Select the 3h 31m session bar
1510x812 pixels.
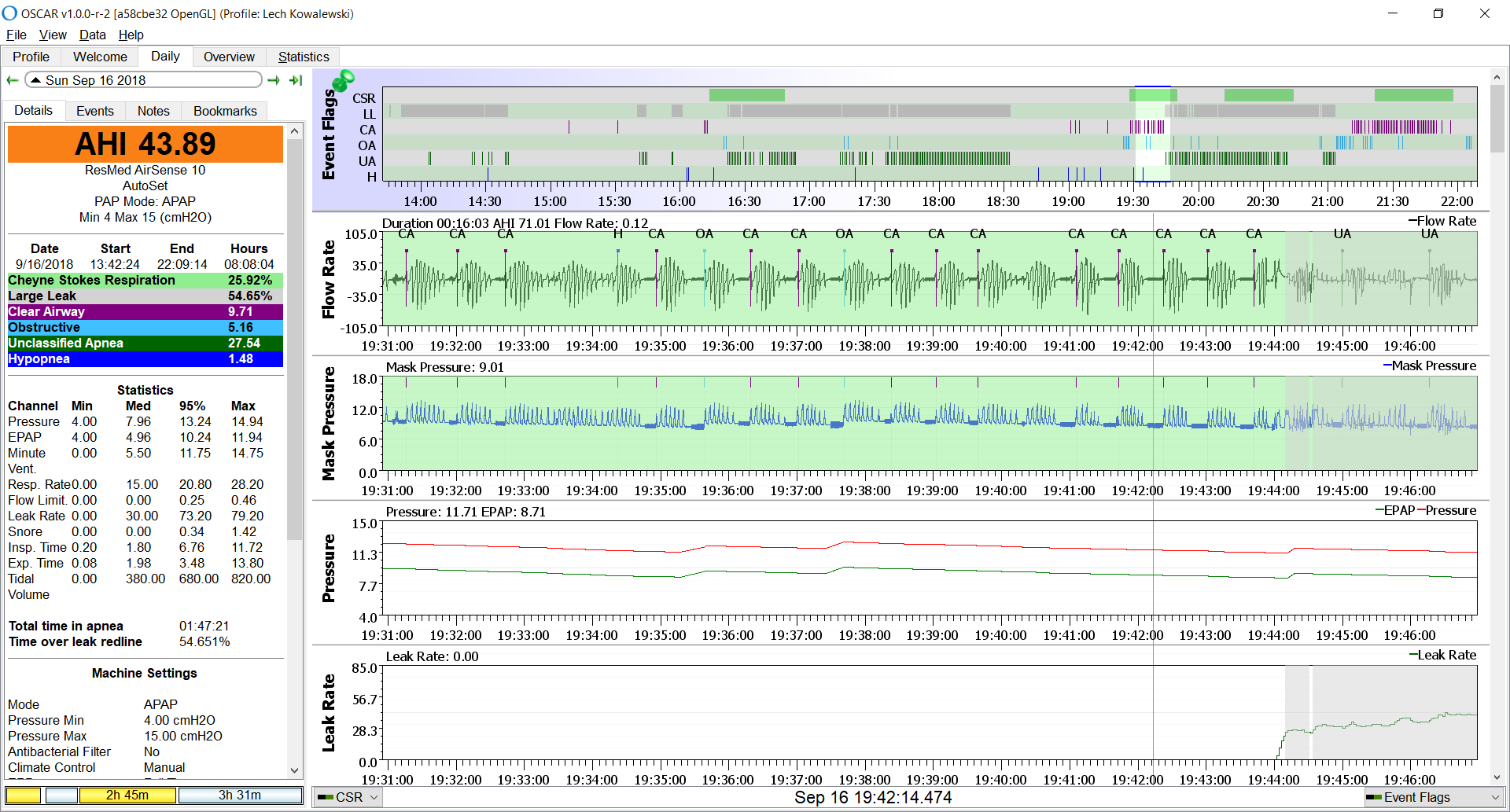240,795
